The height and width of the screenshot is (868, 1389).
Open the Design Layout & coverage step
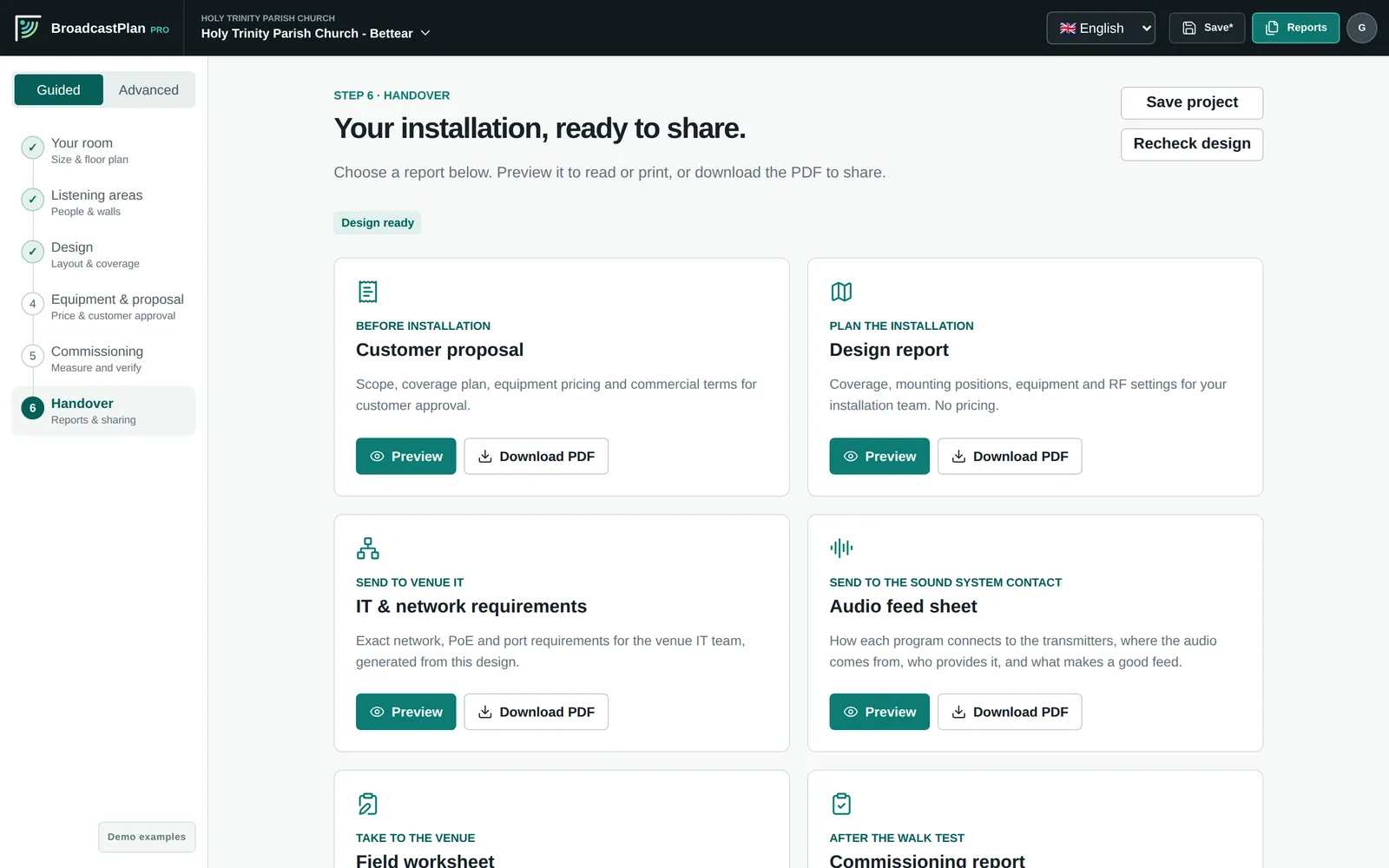104,254
